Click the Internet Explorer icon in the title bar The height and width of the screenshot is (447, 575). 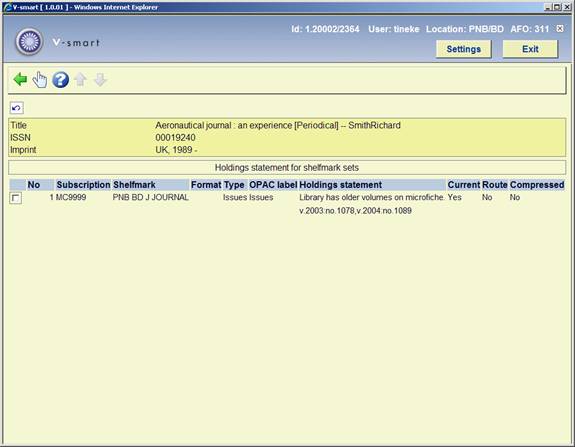click(x=7, y=7)
